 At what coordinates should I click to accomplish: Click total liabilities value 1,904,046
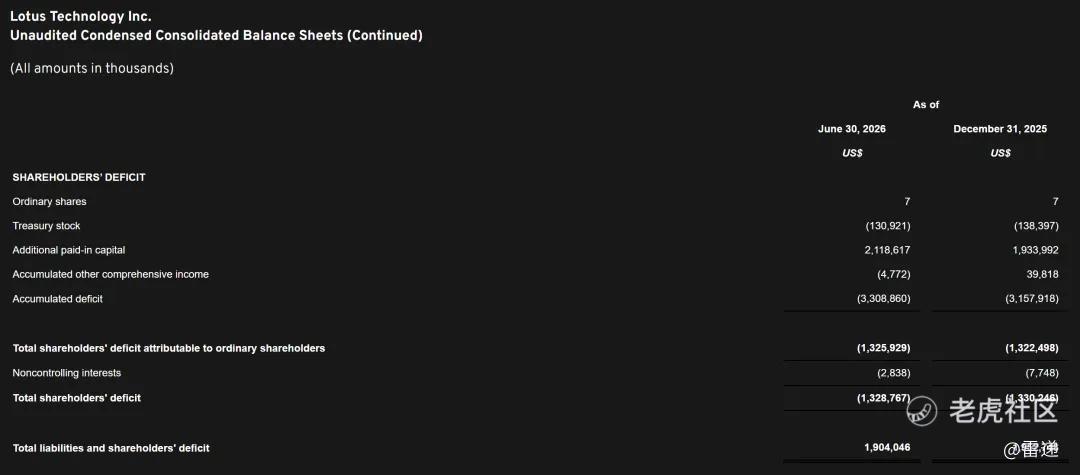pos(887,447)
